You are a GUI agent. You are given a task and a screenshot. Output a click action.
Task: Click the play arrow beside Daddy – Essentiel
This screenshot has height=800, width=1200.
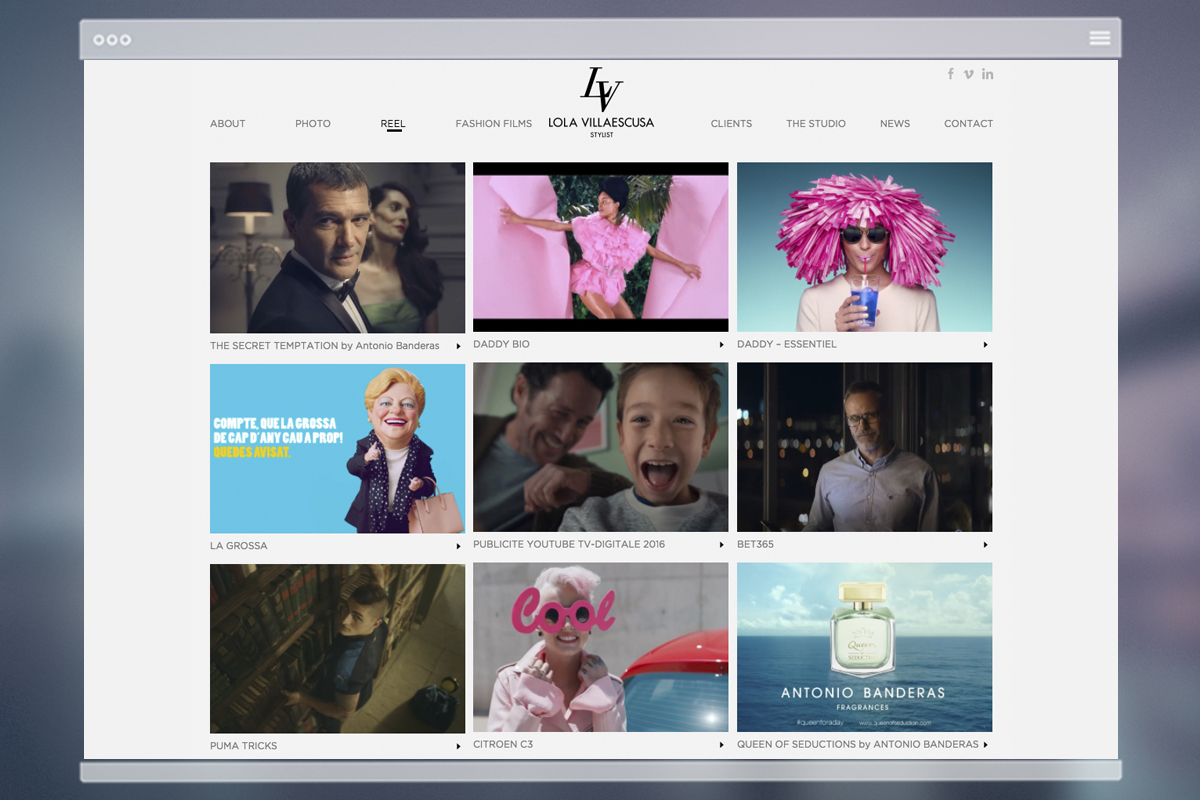point(985,344)
